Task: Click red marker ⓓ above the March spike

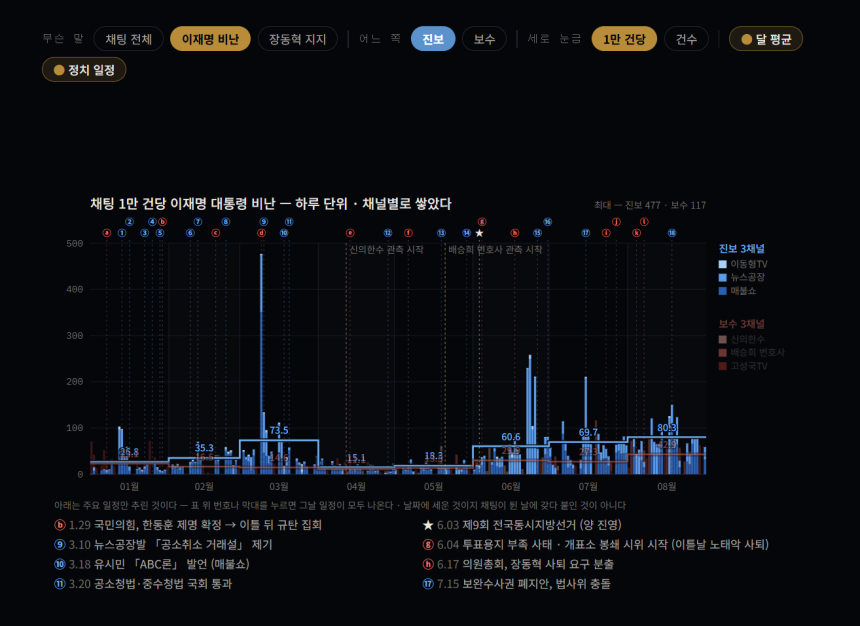Action: pyautogui.click(x=262, y=233)
